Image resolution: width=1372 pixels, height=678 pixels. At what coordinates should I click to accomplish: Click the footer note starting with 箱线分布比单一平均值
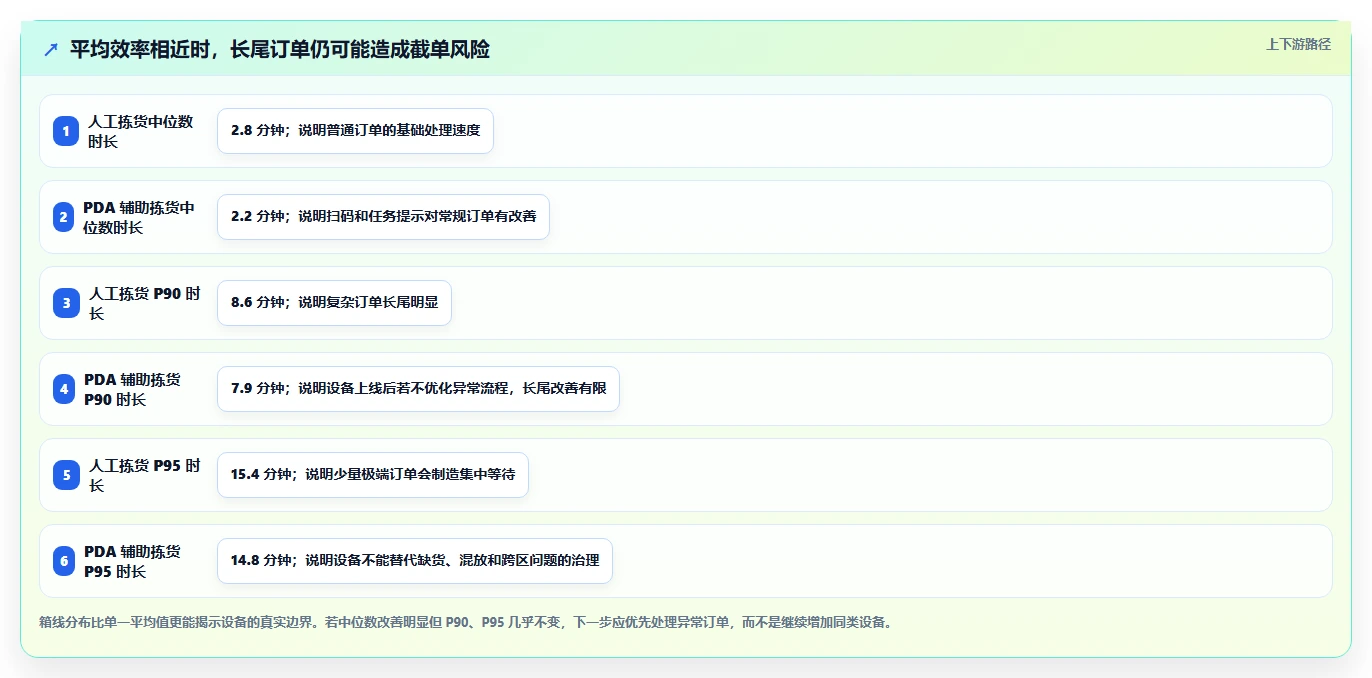coord(465,622)
